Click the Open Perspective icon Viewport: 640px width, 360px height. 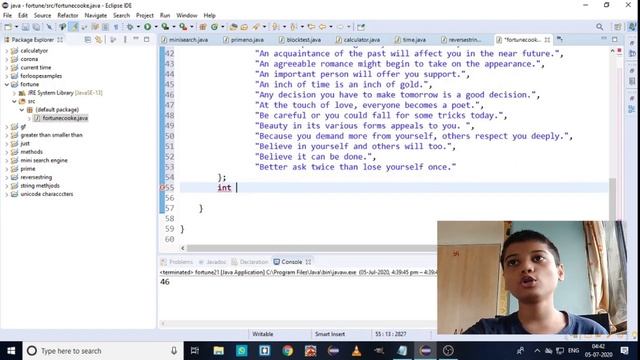(x=618, y=27)
